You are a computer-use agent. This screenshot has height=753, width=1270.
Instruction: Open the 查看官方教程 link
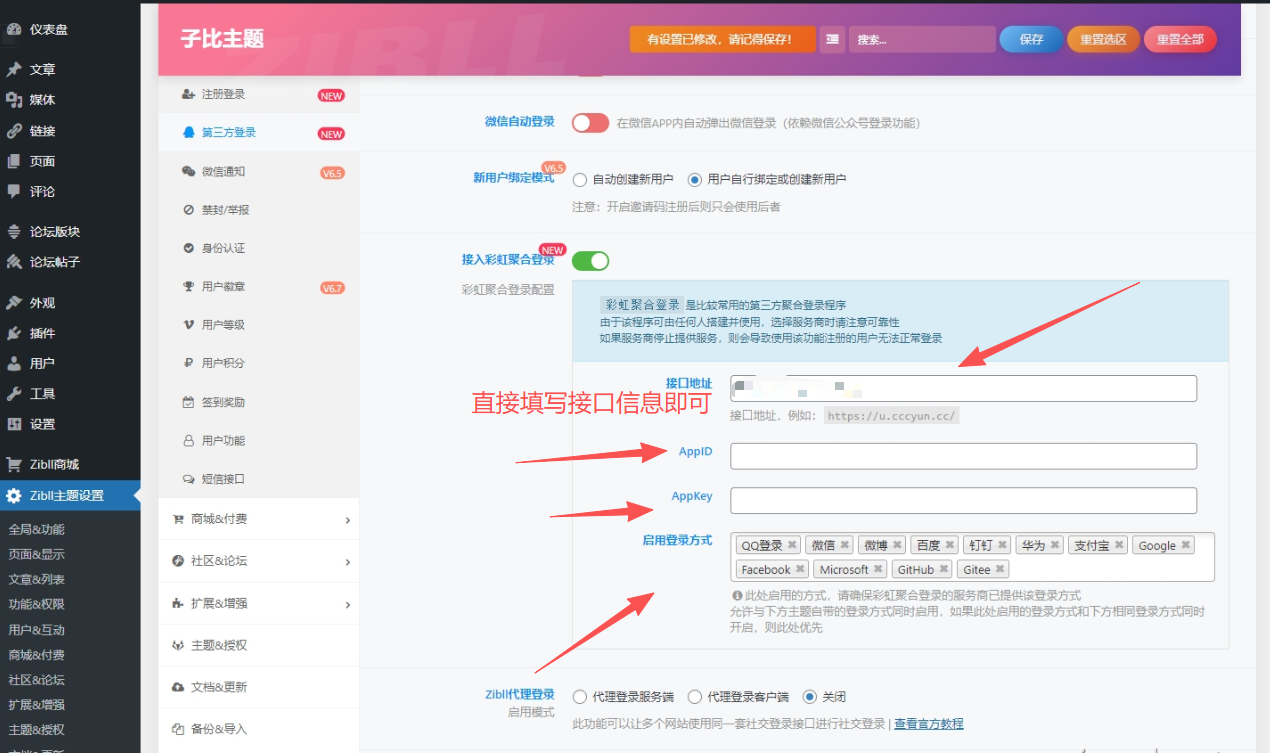coord(928,724)
